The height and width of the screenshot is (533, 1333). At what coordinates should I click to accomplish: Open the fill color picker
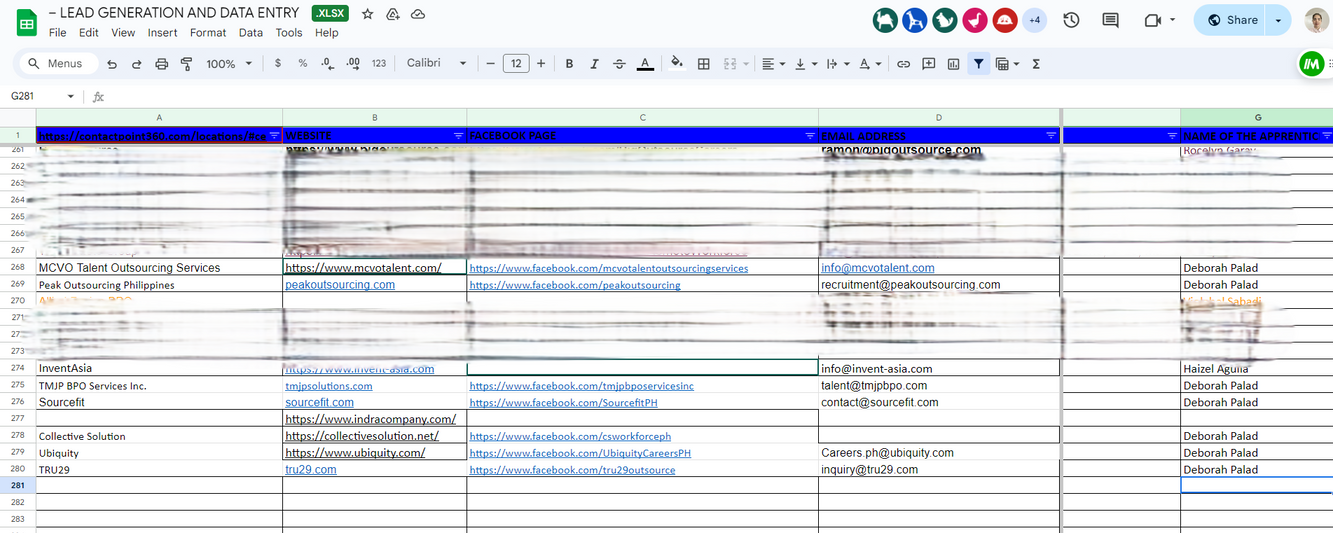coord(677,64)
